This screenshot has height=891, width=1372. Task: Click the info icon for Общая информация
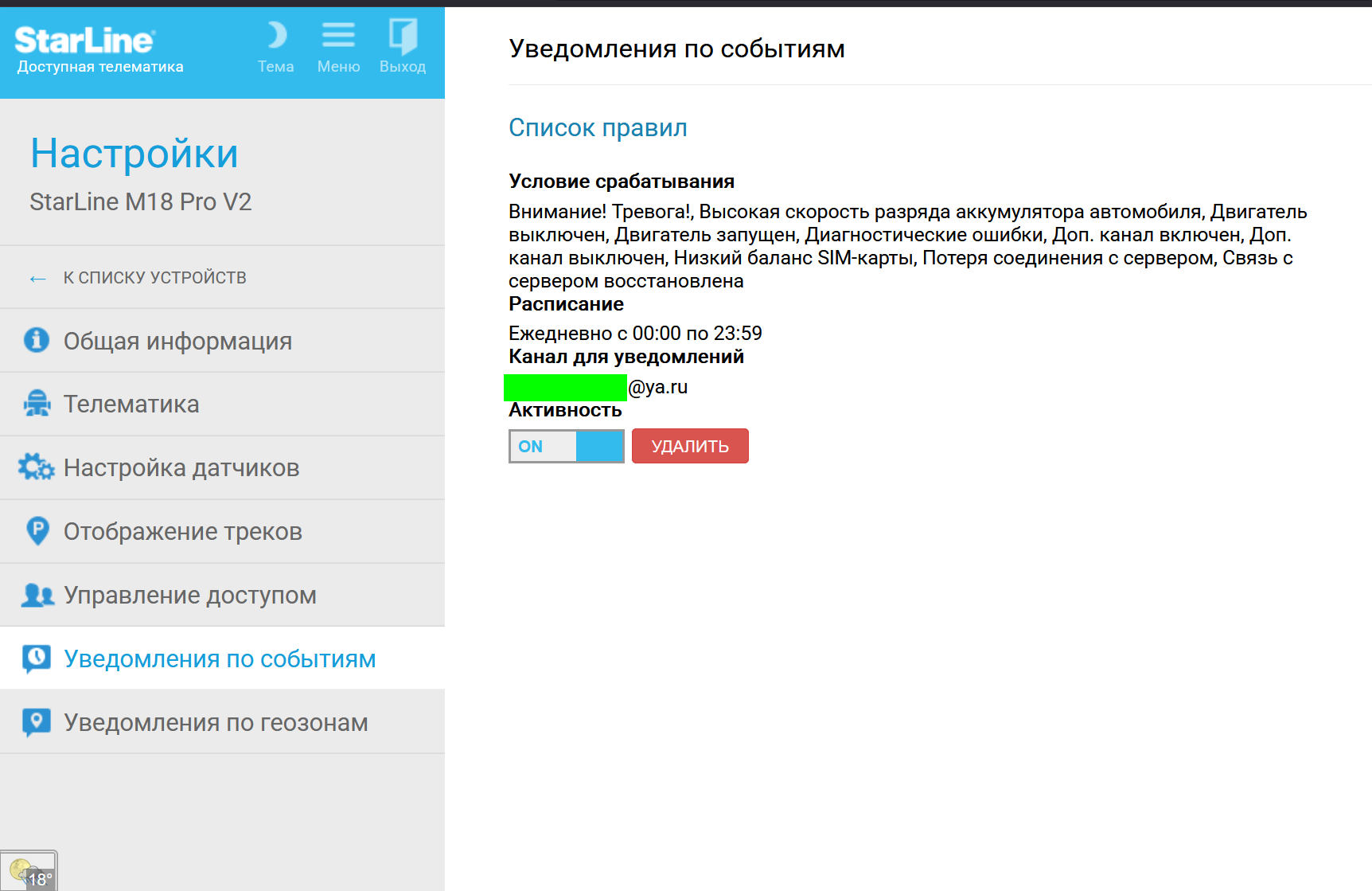[x=37, y=340]
